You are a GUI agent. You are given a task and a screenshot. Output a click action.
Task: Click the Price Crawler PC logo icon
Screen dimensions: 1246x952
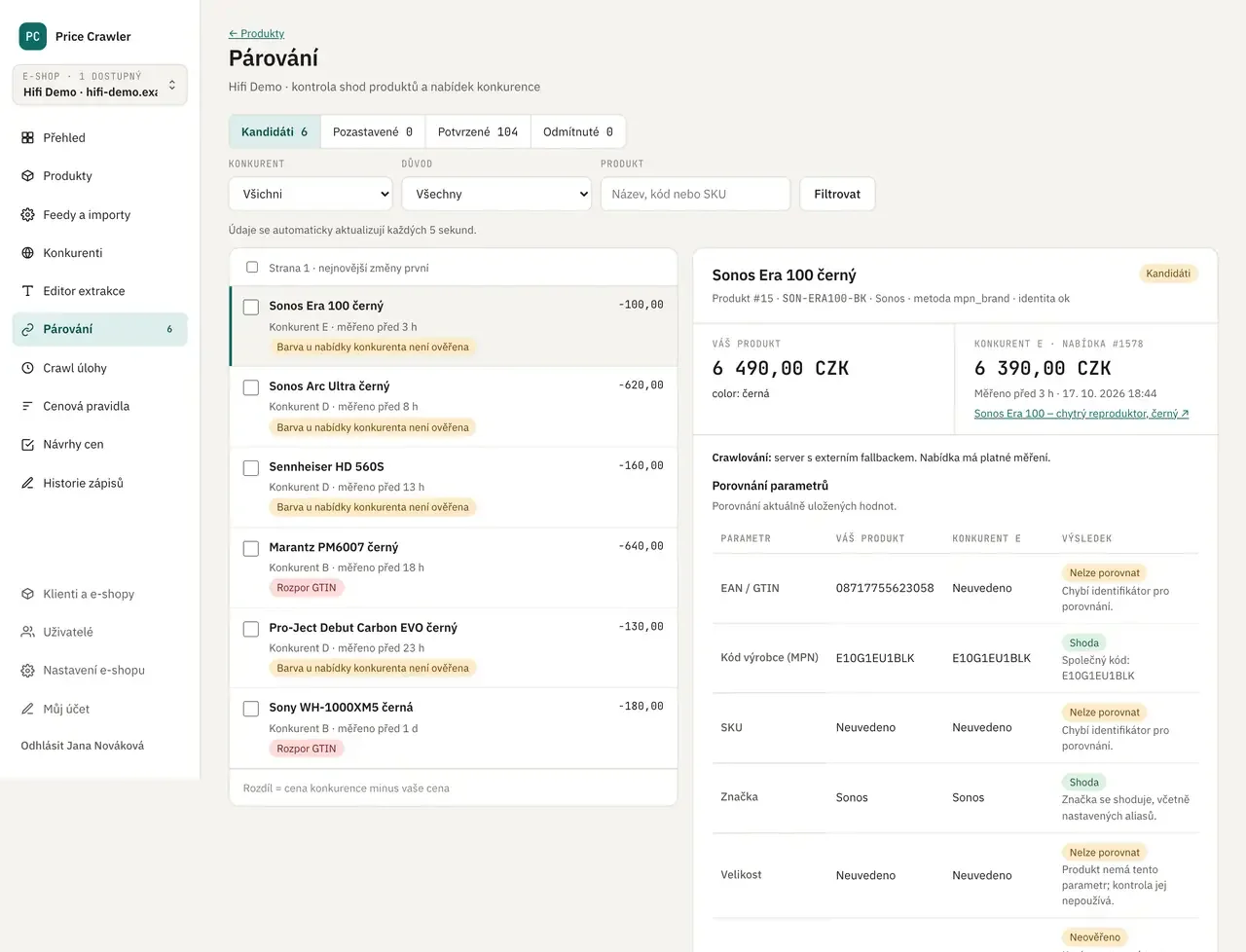tap(33, 36)
